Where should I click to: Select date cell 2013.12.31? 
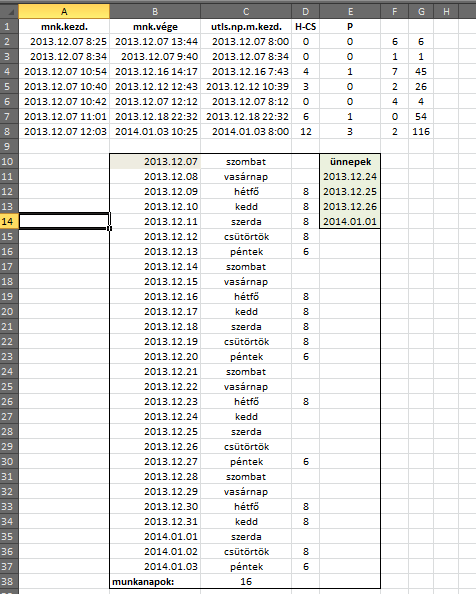click(155, 522)
